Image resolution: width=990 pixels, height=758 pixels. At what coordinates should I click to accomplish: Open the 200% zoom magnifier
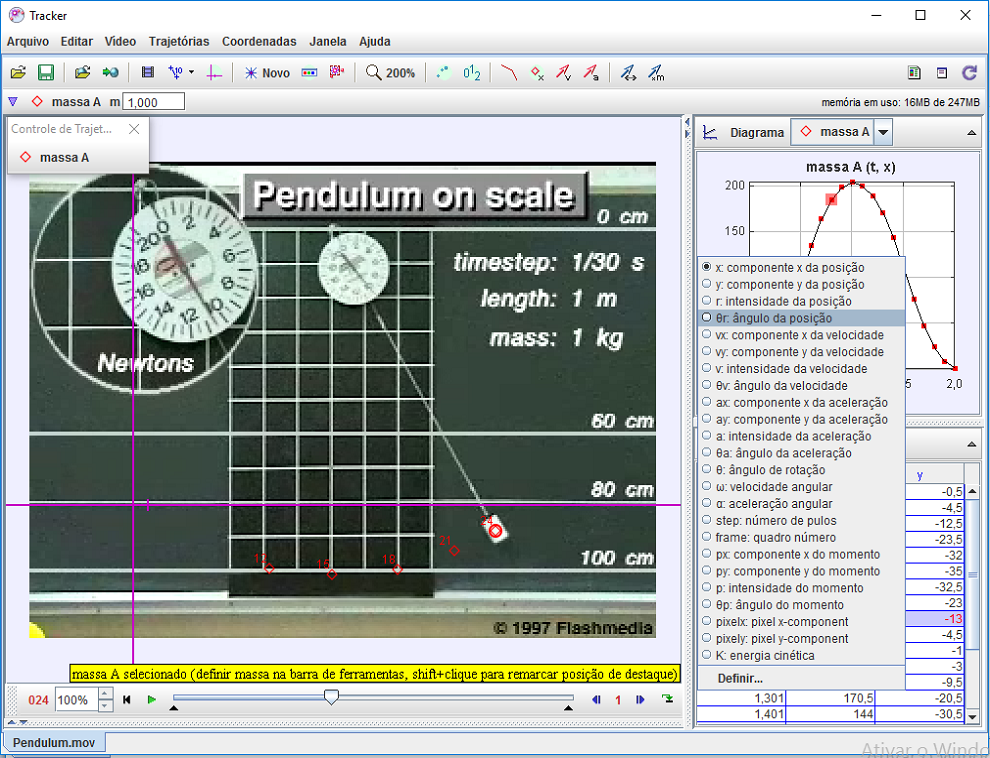[x=390, y=73]
